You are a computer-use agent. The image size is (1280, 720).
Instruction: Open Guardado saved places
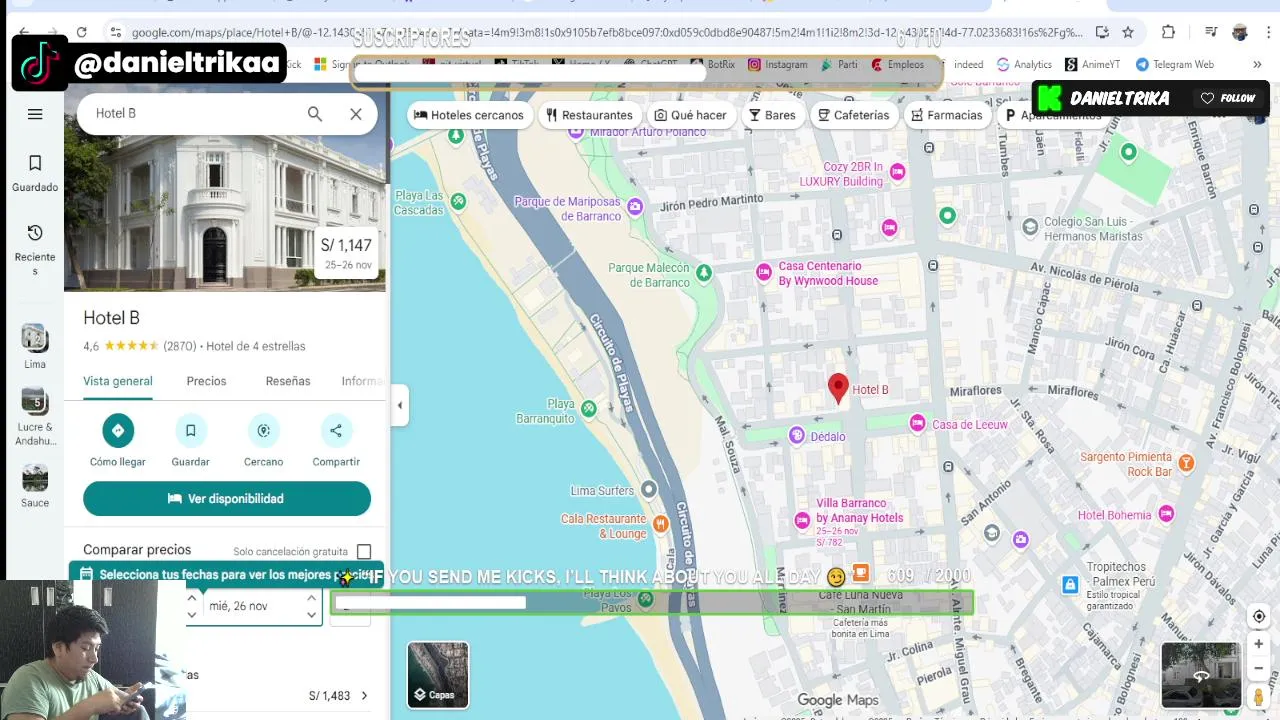point(35,173)
